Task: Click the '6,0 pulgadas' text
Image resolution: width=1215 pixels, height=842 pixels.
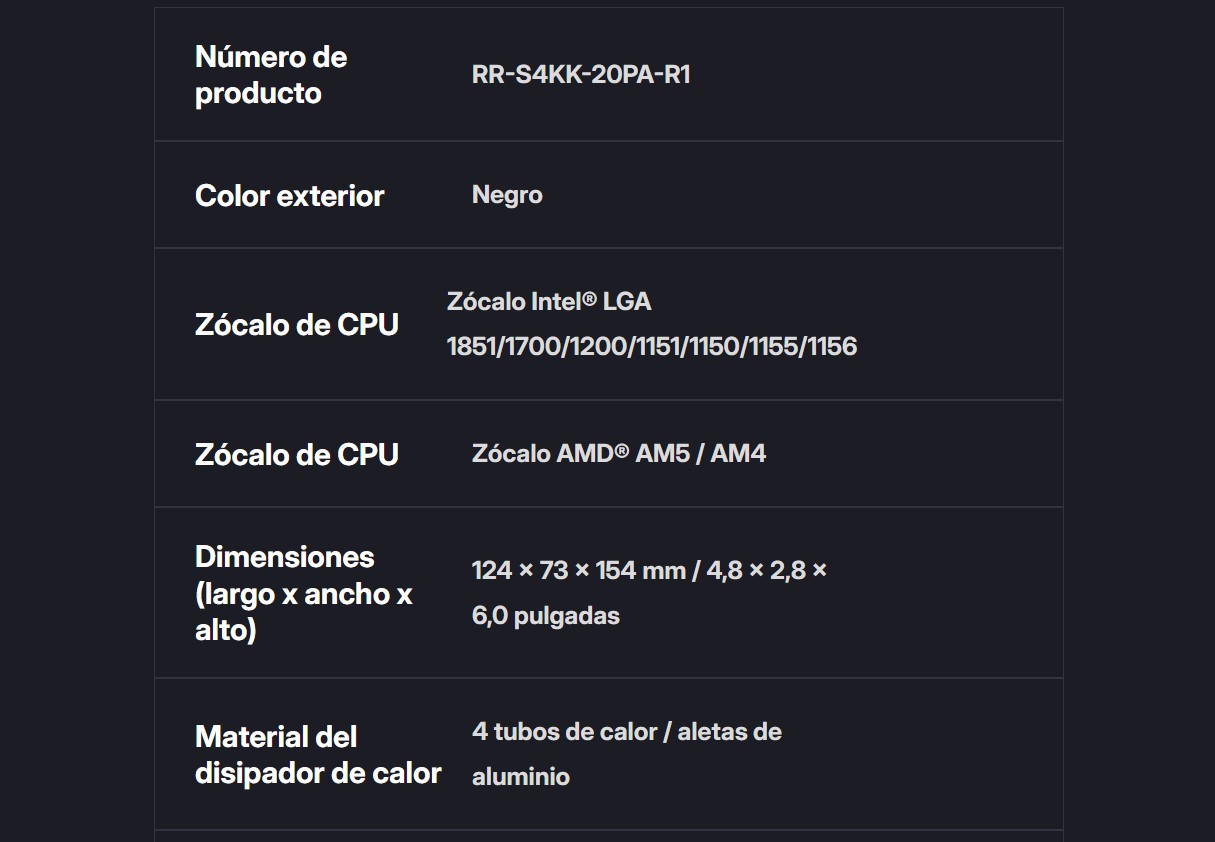Action: [545, 616]
